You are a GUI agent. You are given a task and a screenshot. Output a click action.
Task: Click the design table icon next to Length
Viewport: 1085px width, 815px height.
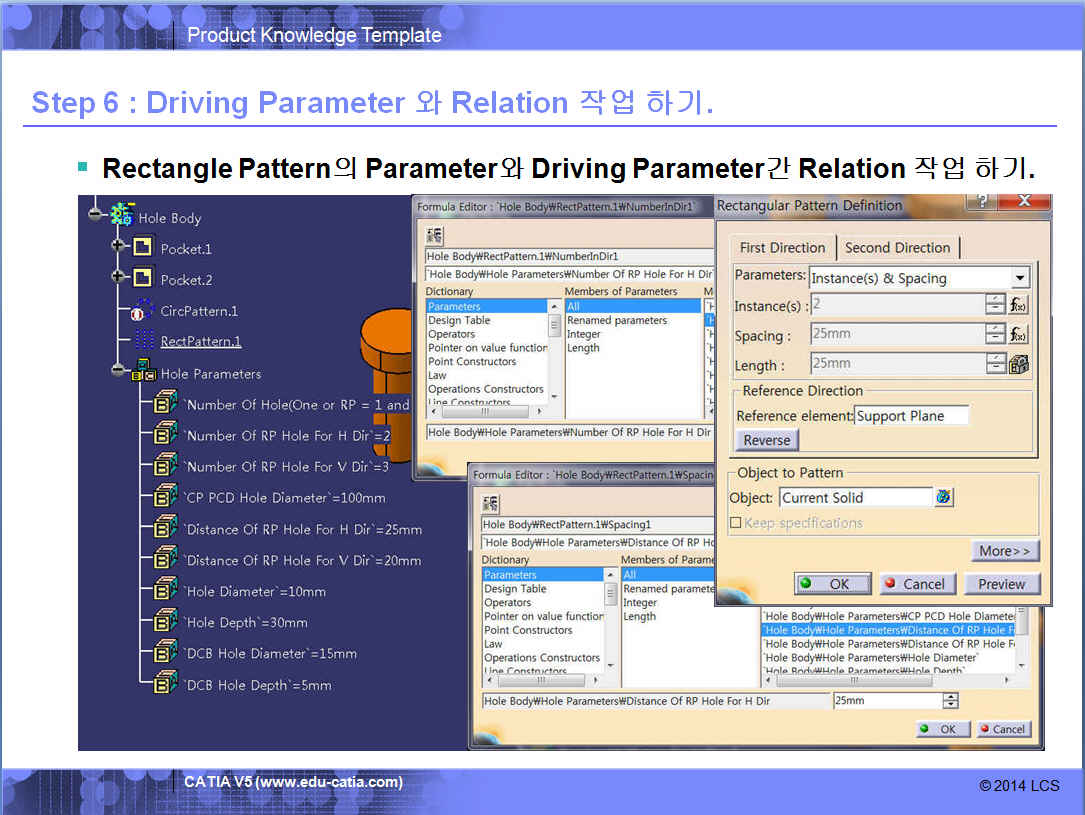click(1019, 364)
